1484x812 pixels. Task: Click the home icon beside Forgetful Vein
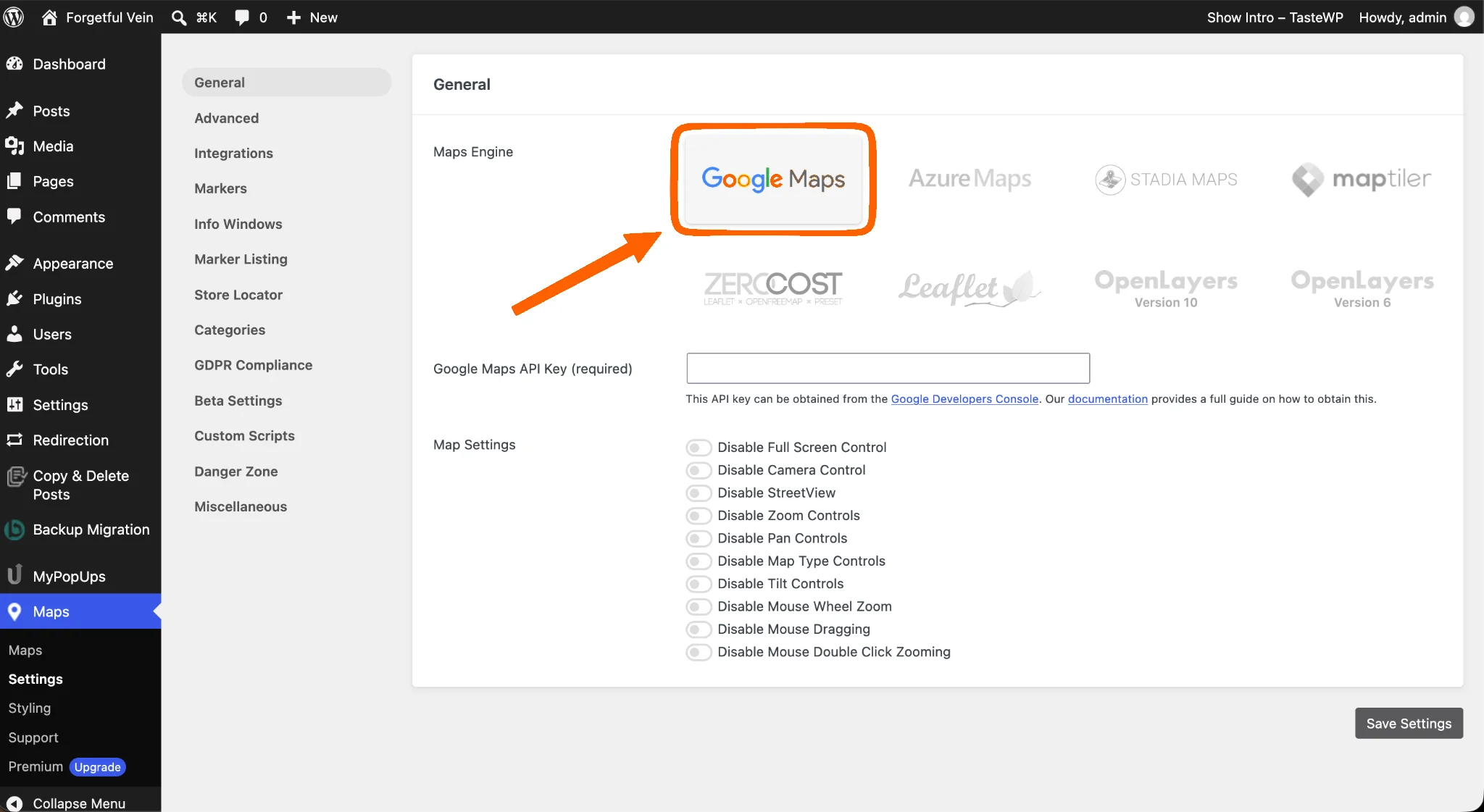pos(49,17)
